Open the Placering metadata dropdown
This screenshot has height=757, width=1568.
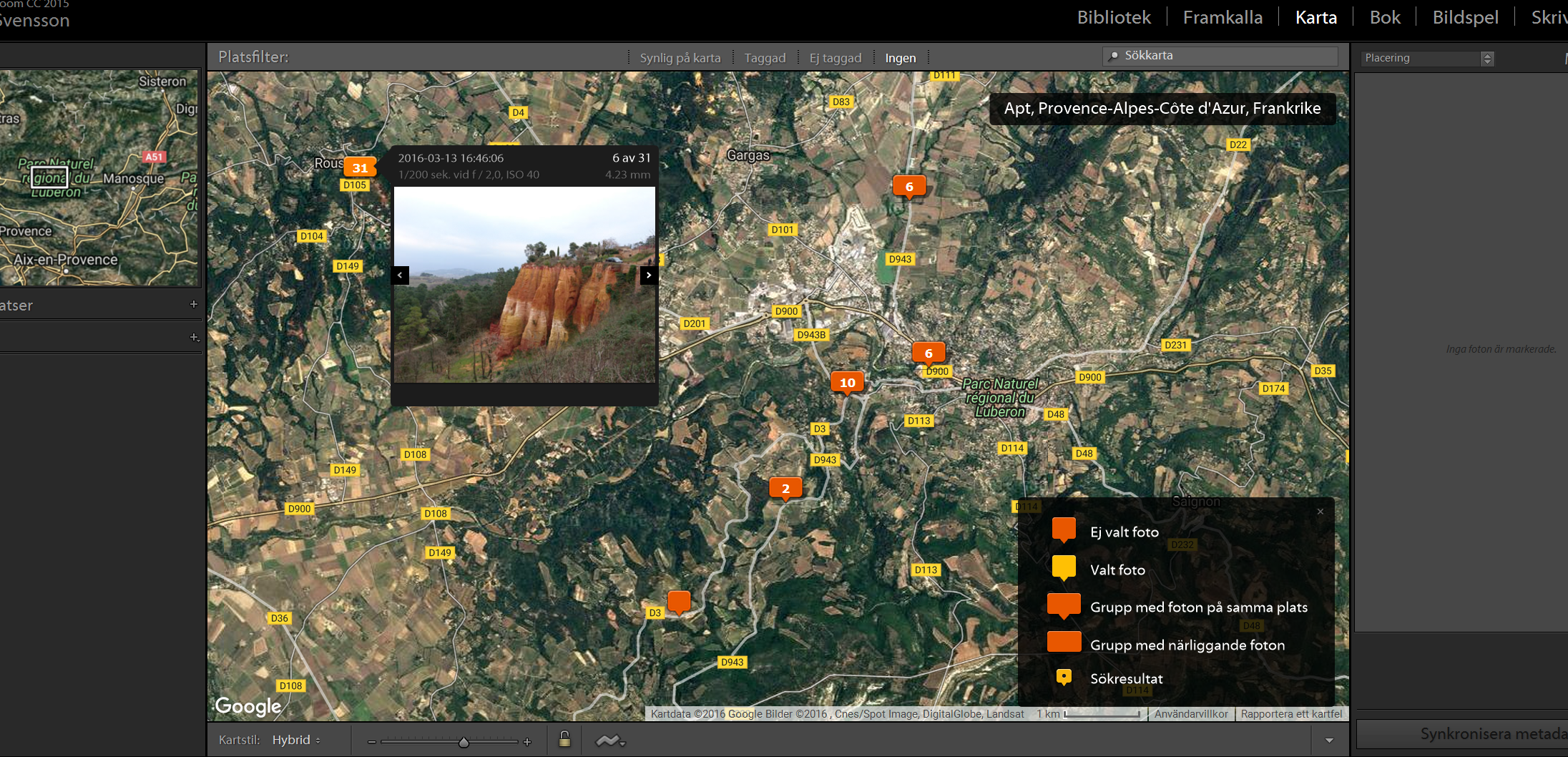coord(1427,58)
